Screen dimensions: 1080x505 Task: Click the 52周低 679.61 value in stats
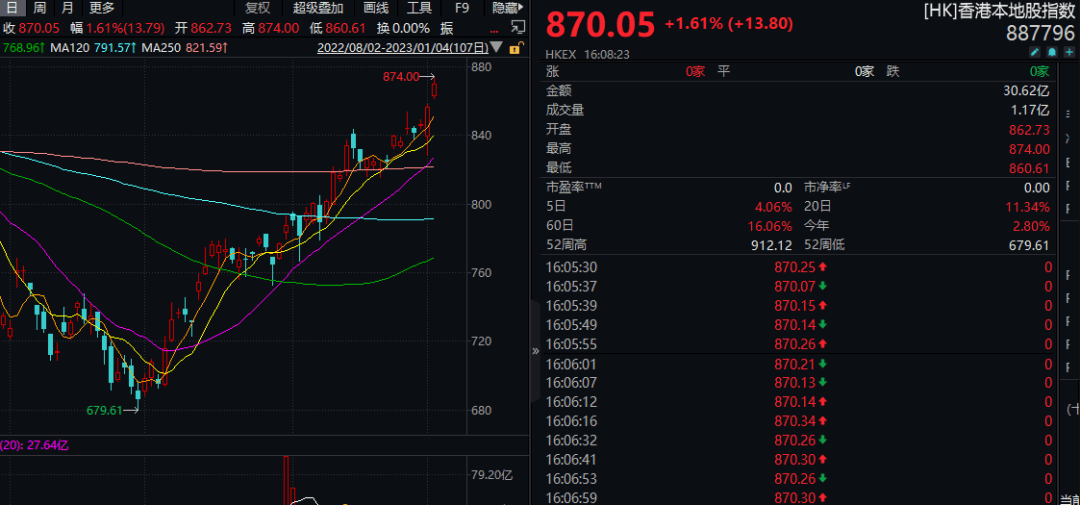pyautogui.click(x=1029, y=245)
